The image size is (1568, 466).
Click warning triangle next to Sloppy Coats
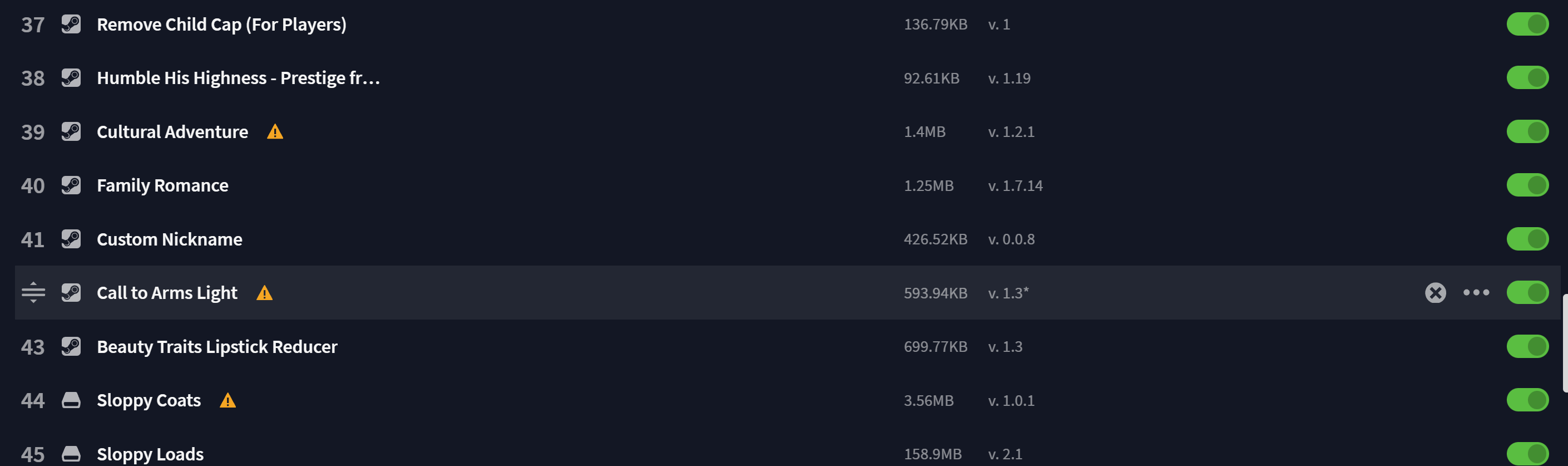(x=227, y=400)
